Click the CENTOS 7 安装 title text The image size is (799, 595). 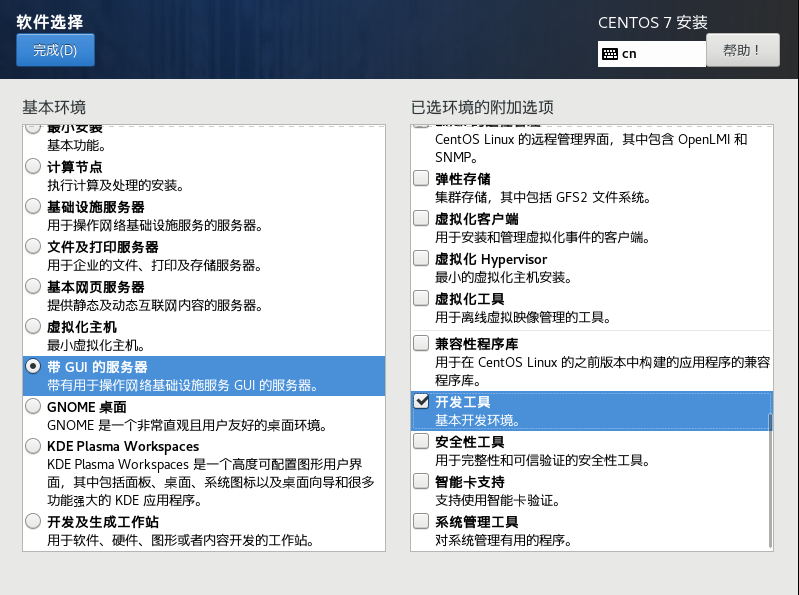coord(653,22)
